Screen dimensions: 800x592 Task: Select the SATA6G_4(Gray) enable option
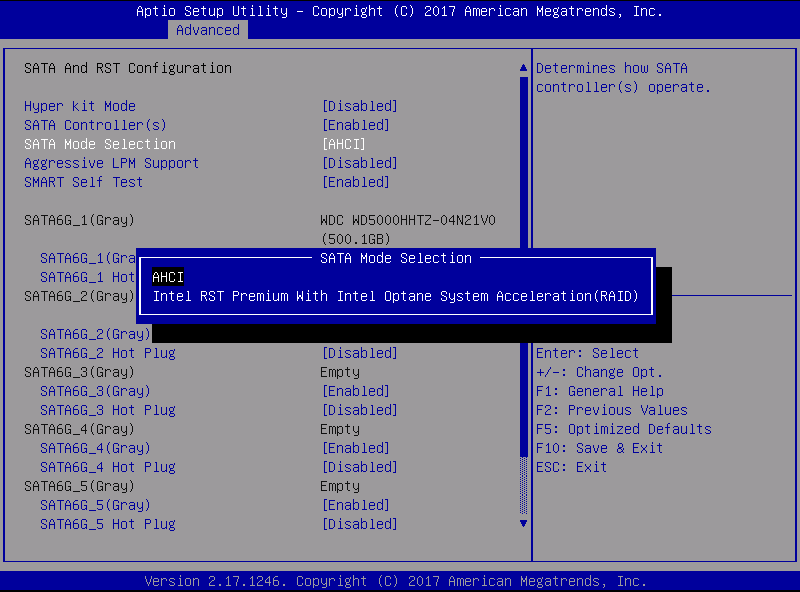coord(95,448)
